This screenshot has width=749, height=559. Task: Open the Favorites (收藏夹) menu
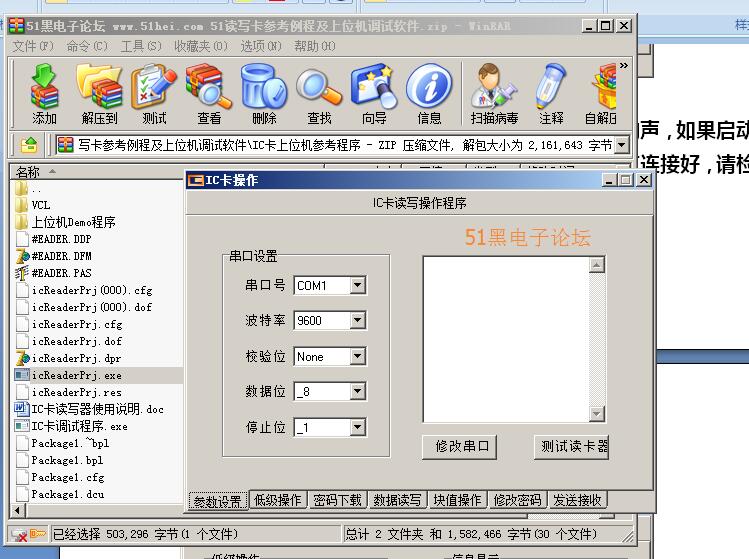pos(201,46)
